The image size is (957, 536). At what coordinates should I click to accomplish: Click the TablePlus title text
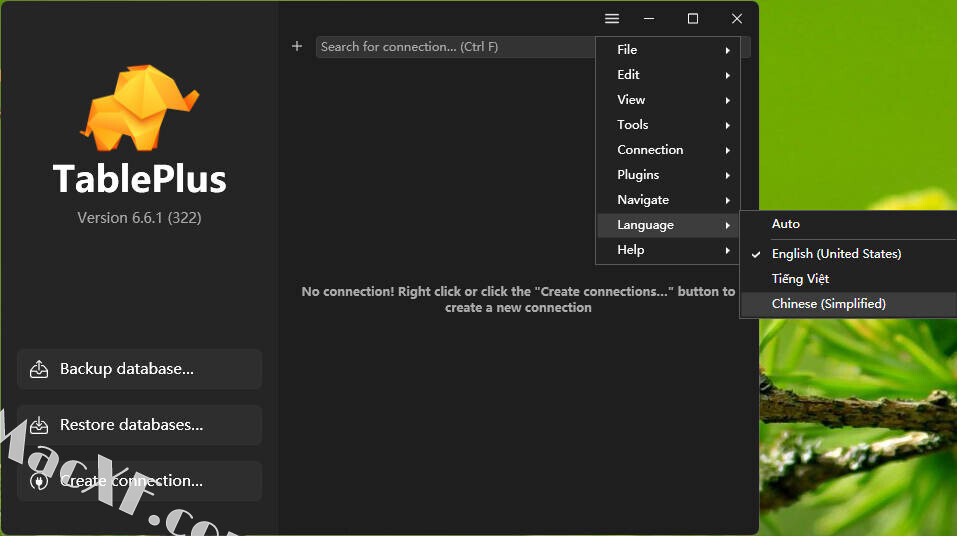point(140,179)
